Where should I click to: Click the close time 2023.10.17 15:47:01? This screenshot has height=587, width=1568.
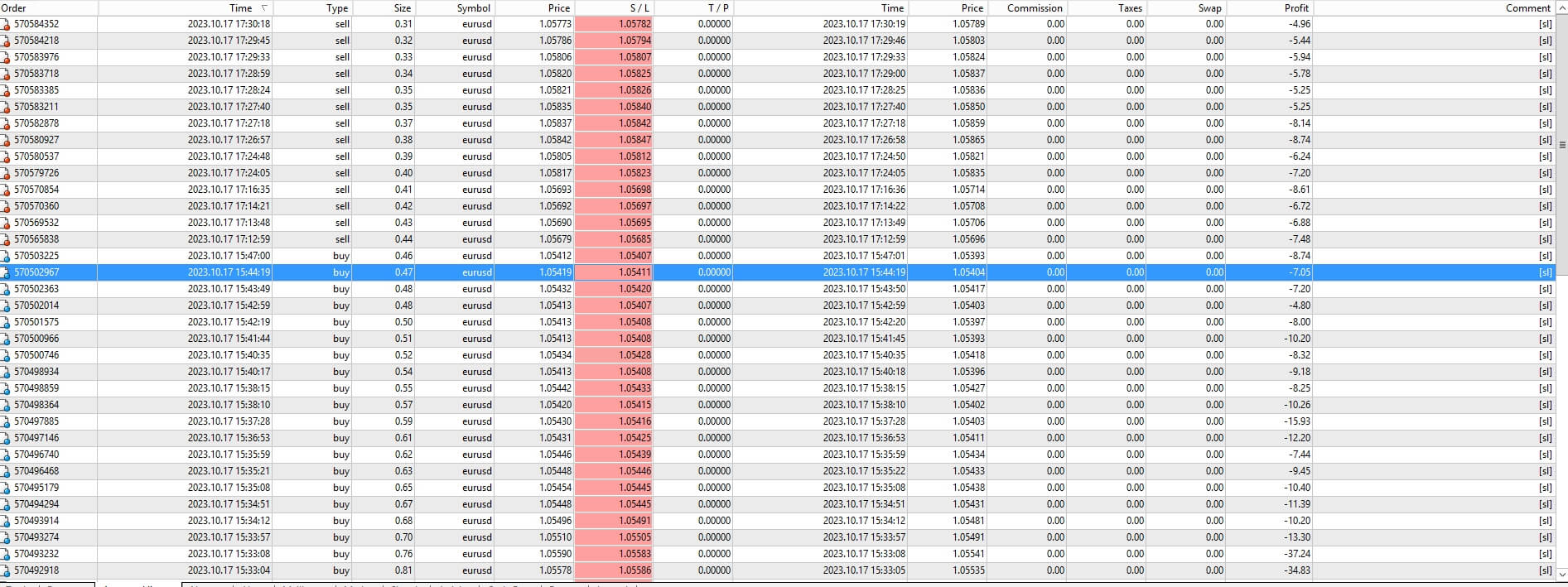click(x=864, y=256)
